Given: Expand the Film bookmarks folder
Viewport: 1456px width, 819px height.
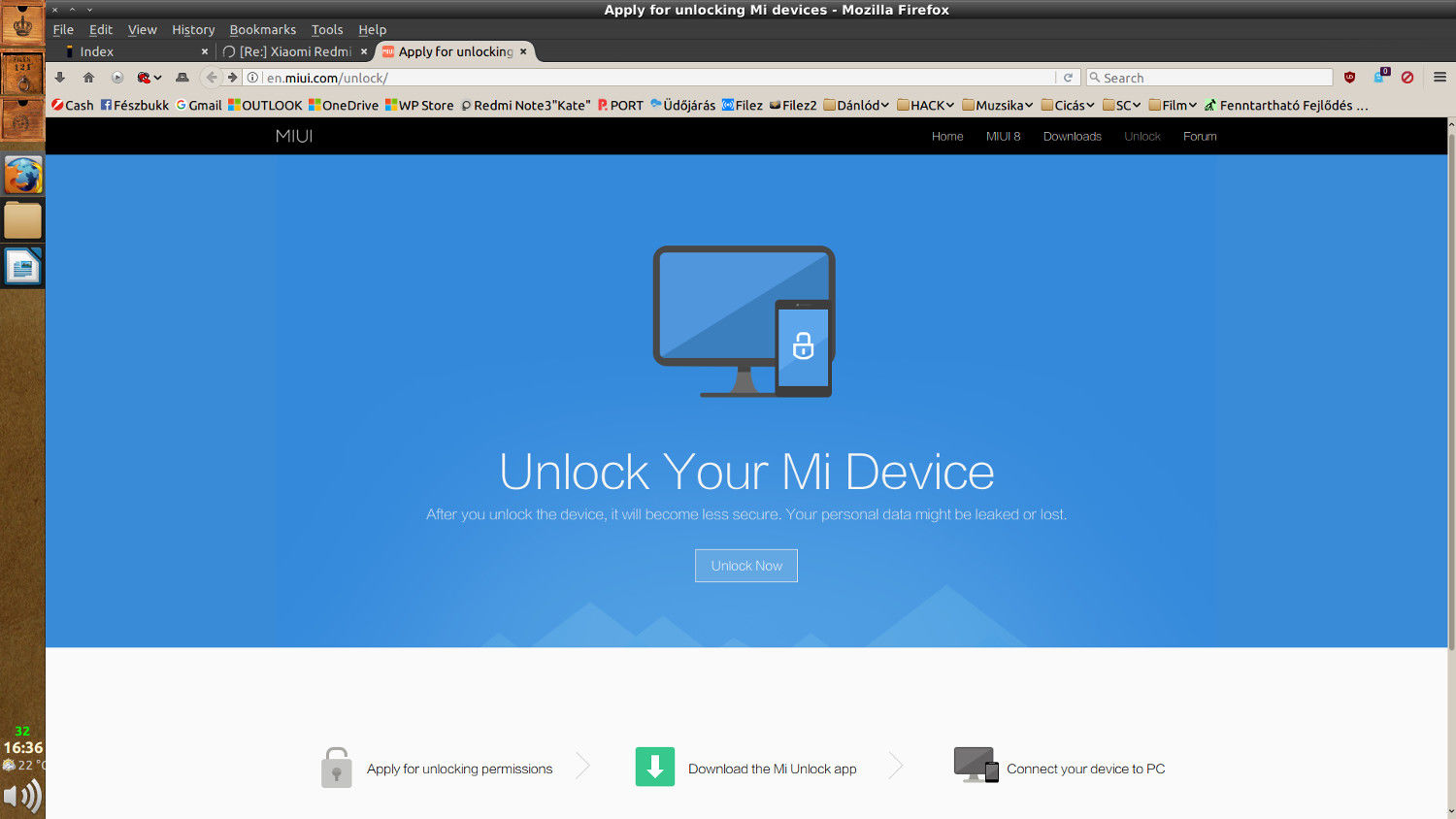Looking at the screenshot, I should pos(1173,105).
